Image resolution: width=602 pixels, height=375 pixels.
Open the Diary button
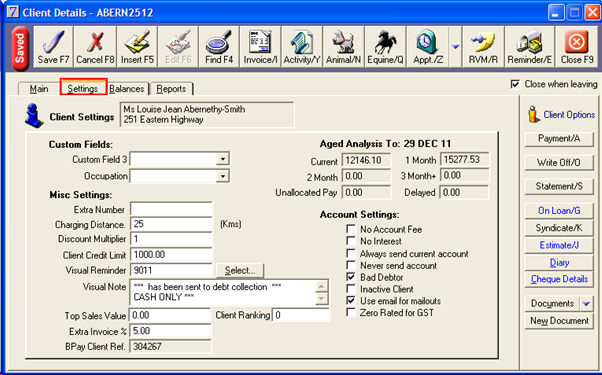(559, 263)
